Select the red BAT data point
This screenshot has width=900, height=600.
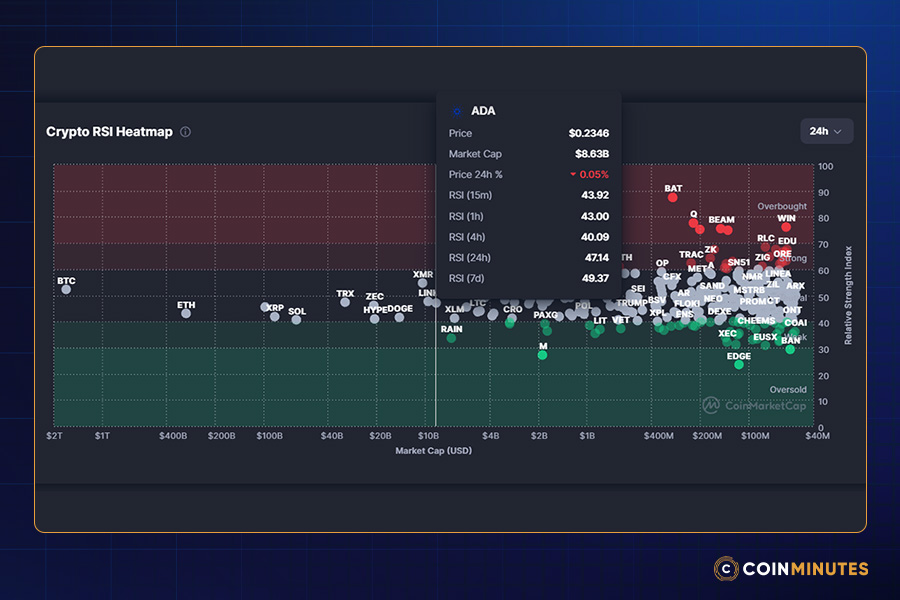click(673, 198)
